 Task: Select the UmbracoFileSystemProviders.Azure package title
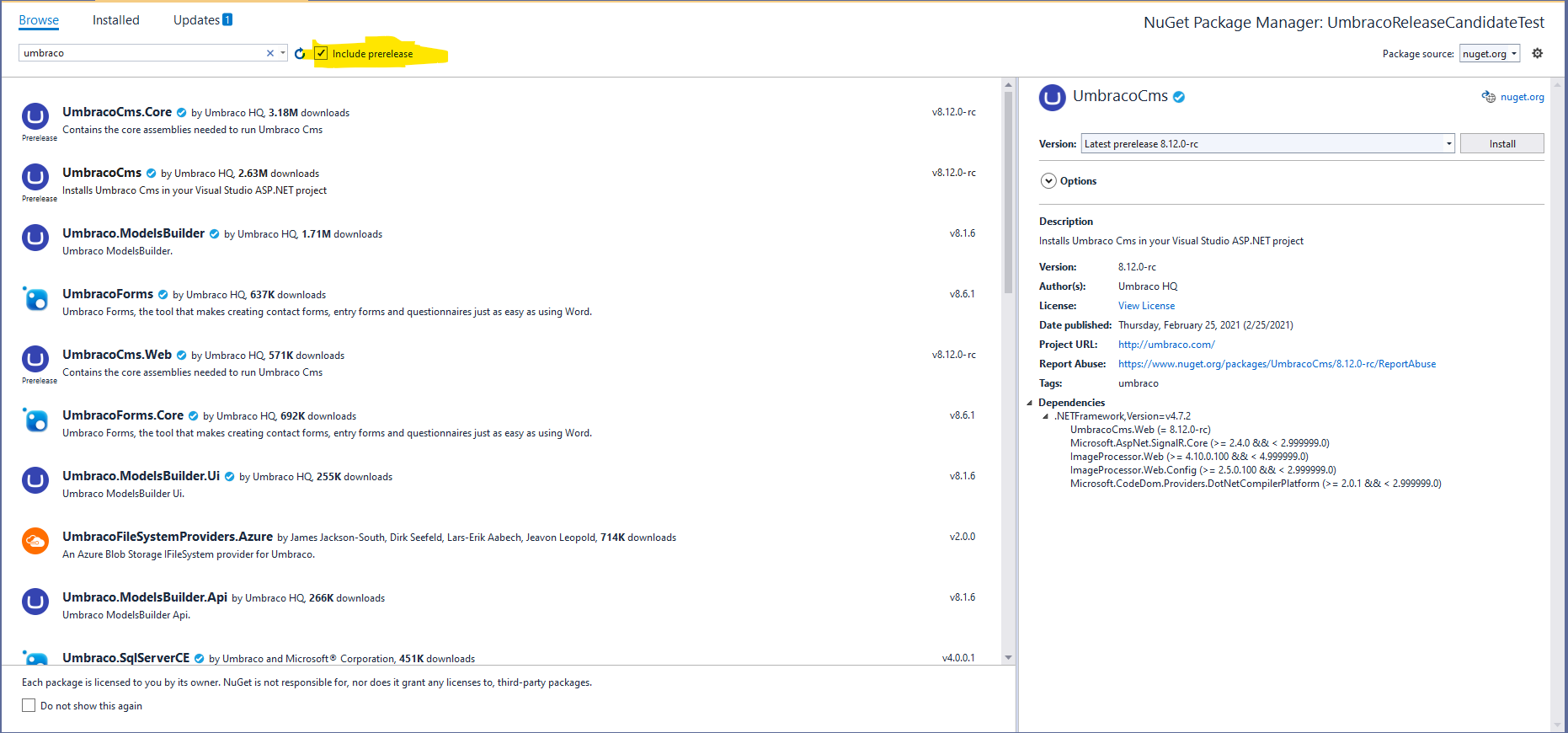click(x=168, y=537)
